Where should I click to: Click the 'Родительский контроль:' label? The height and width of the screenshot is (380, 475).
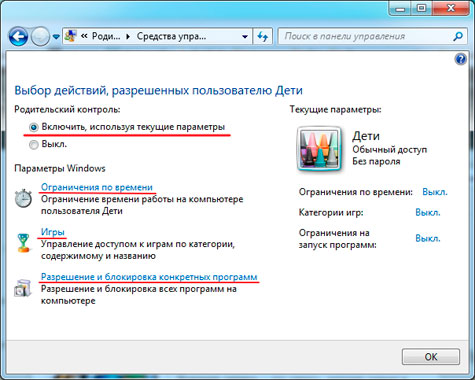[x=67, y=109]
